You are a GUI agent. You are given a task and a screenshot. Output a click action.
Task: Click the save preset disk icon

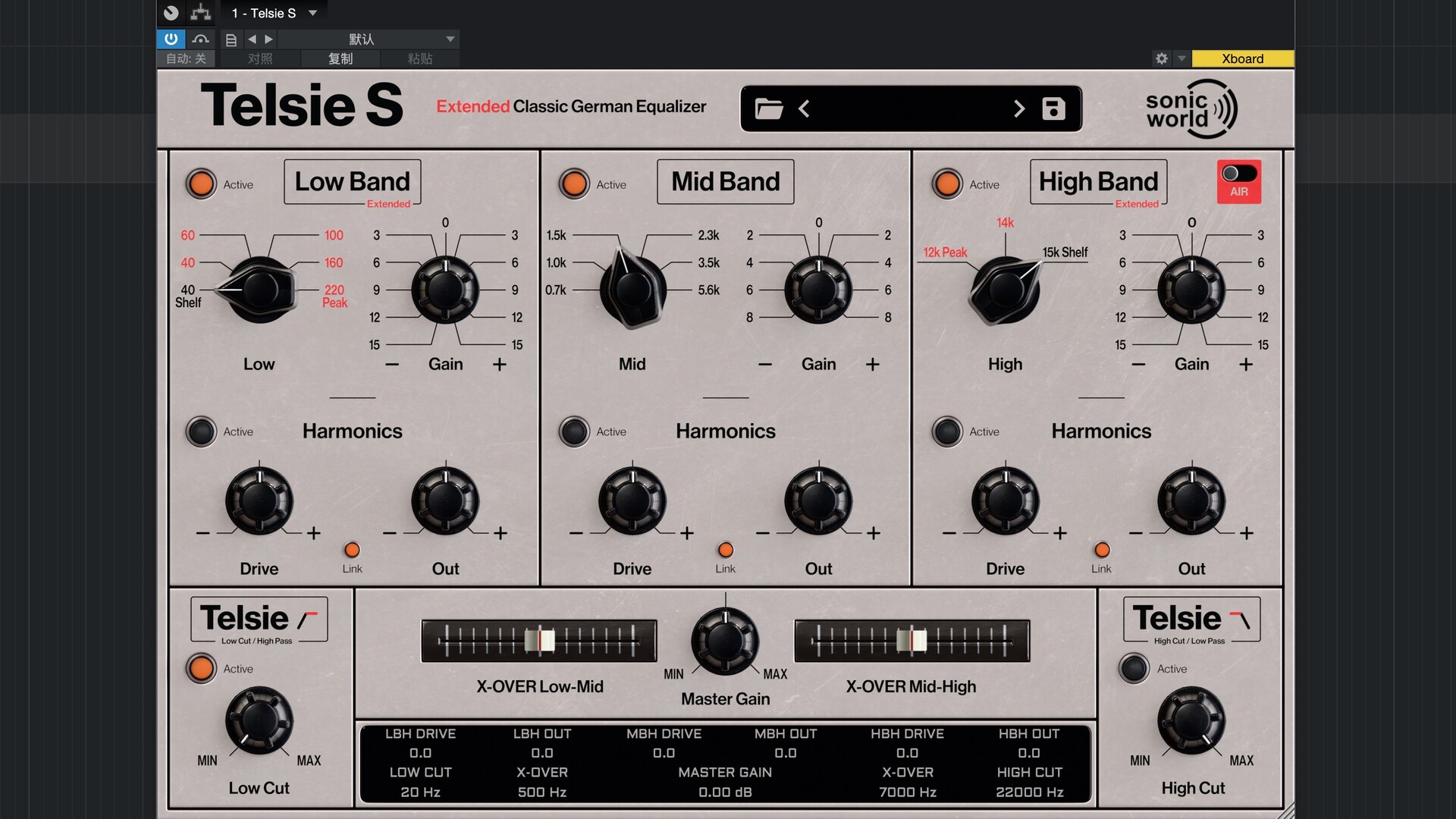(x=1052, y=108)
